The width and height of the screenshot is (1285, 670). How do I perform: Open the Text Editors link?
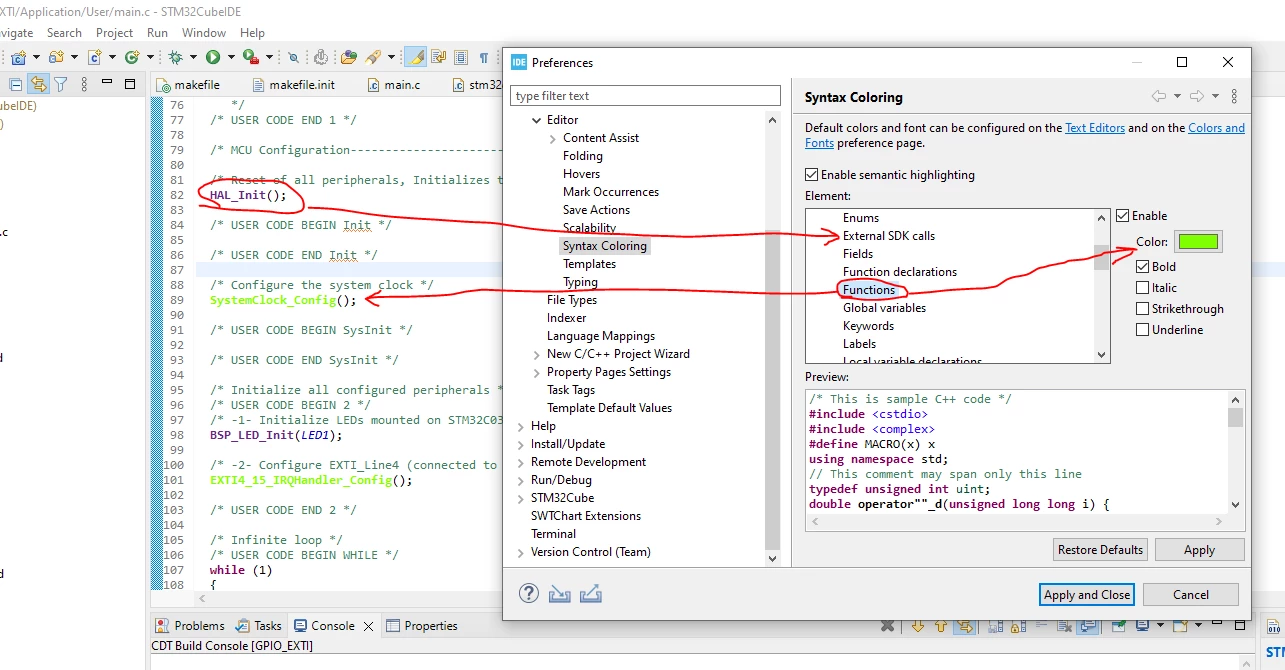point(1095,128)
